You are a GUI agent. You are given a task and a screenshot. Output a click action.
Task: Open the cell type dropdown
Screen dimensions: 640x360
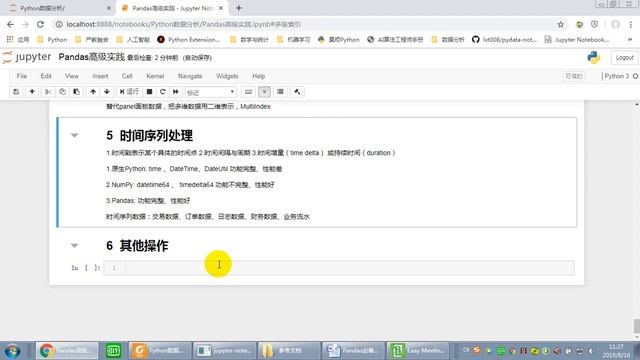click(210, 92)
